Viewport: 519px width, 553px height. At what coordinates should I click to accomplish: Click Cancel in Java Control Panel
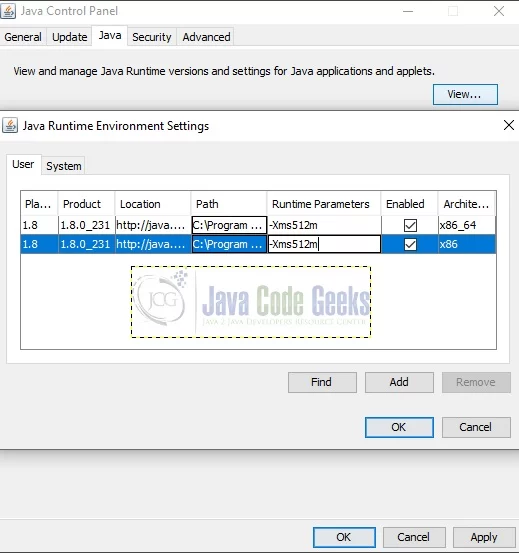(x=414, y=537)
